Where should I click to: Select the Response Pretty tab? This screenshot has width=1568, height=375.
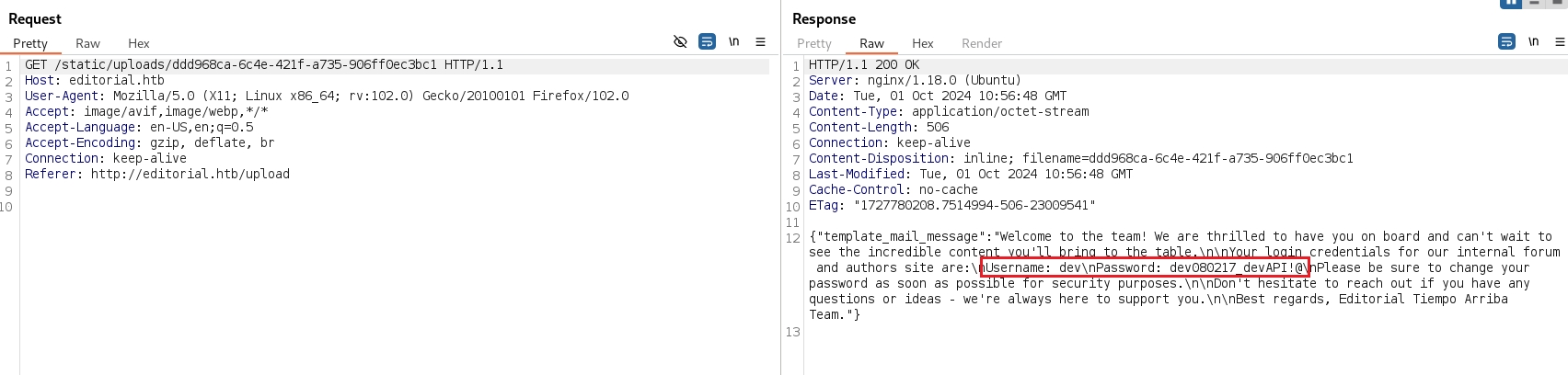point(813,43)
